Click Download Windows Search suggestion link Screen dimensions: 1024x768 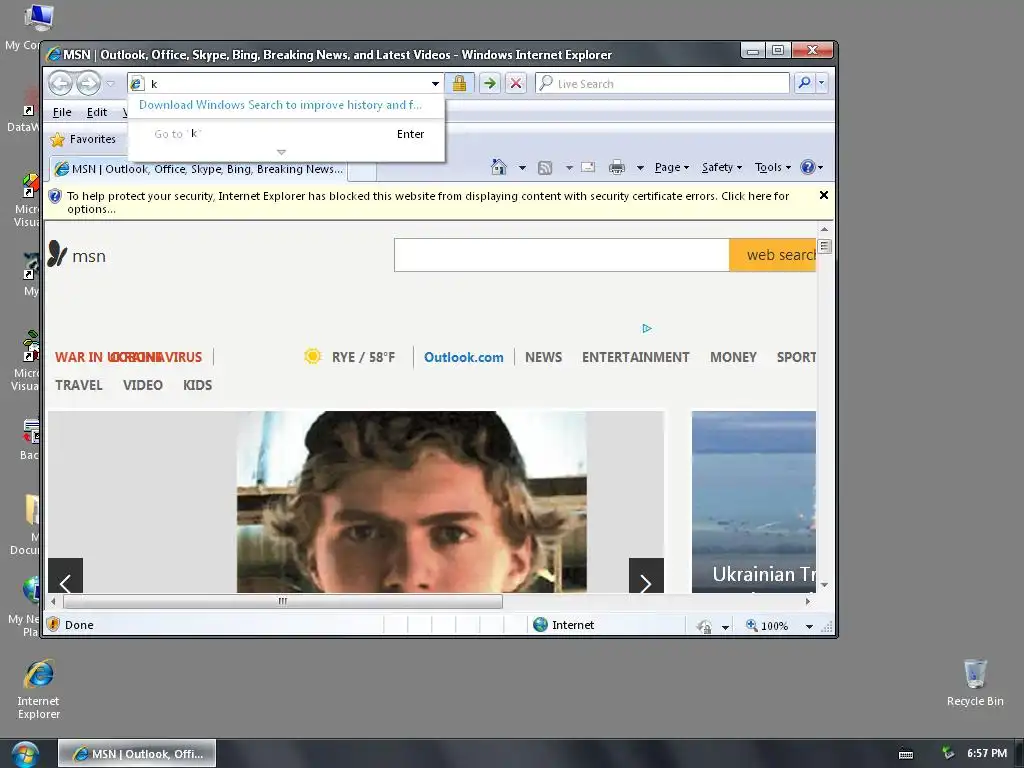280,104
